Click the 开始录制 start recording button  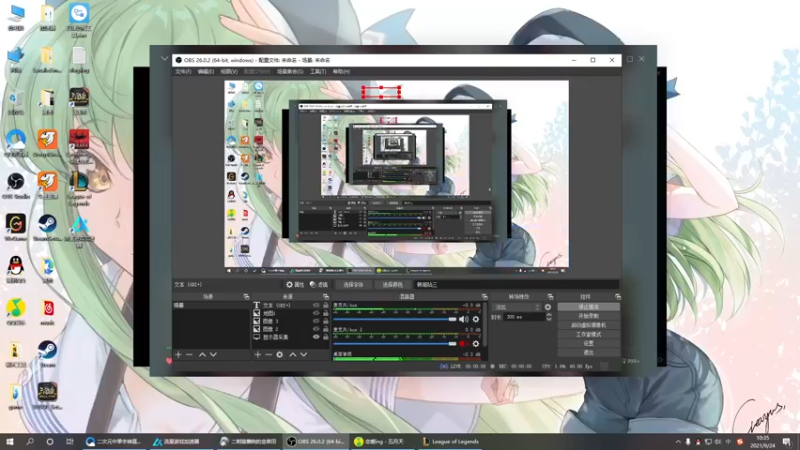(588, 316)
